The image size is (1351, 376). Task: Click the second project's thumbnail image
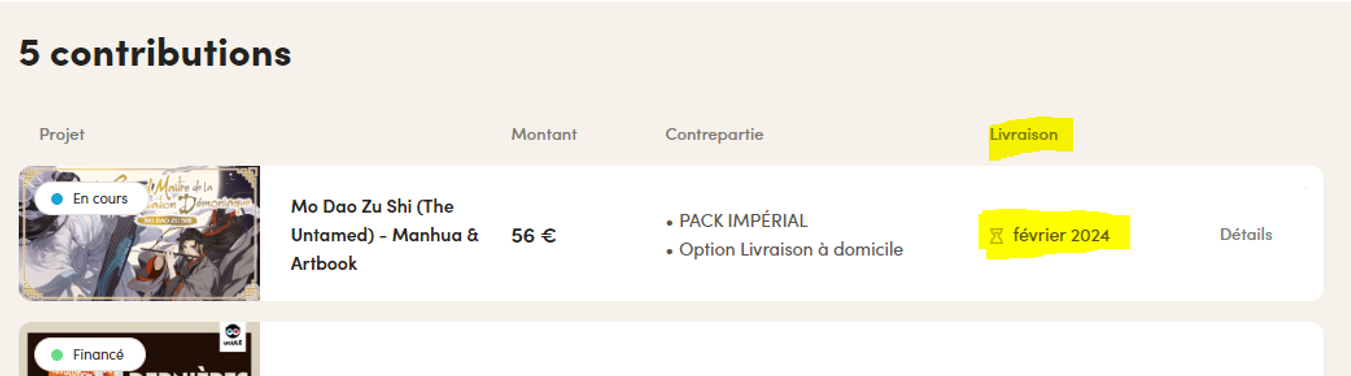point(139,349)
